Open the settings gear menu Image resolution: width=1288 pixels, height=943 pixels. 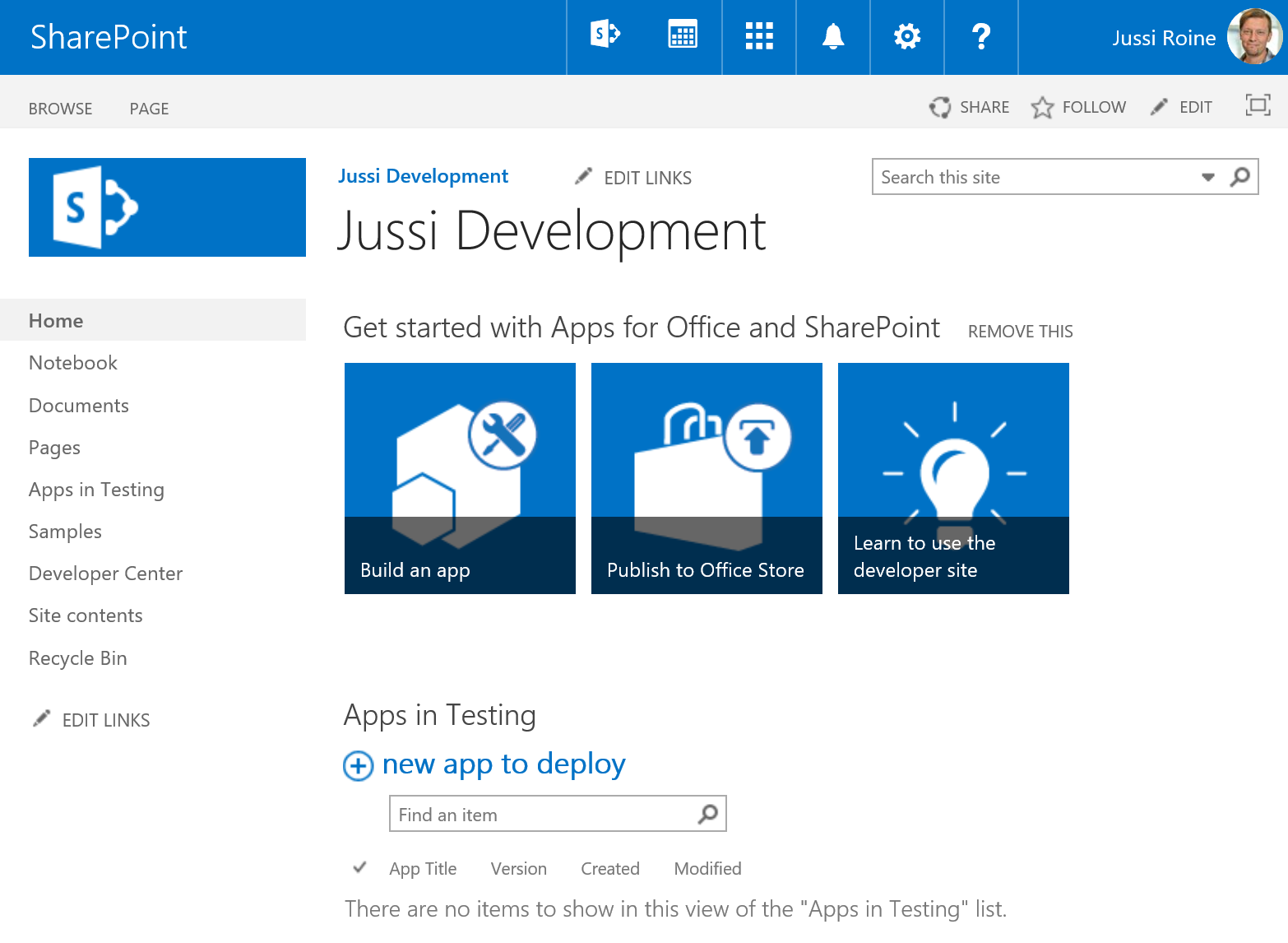[907, 36]
